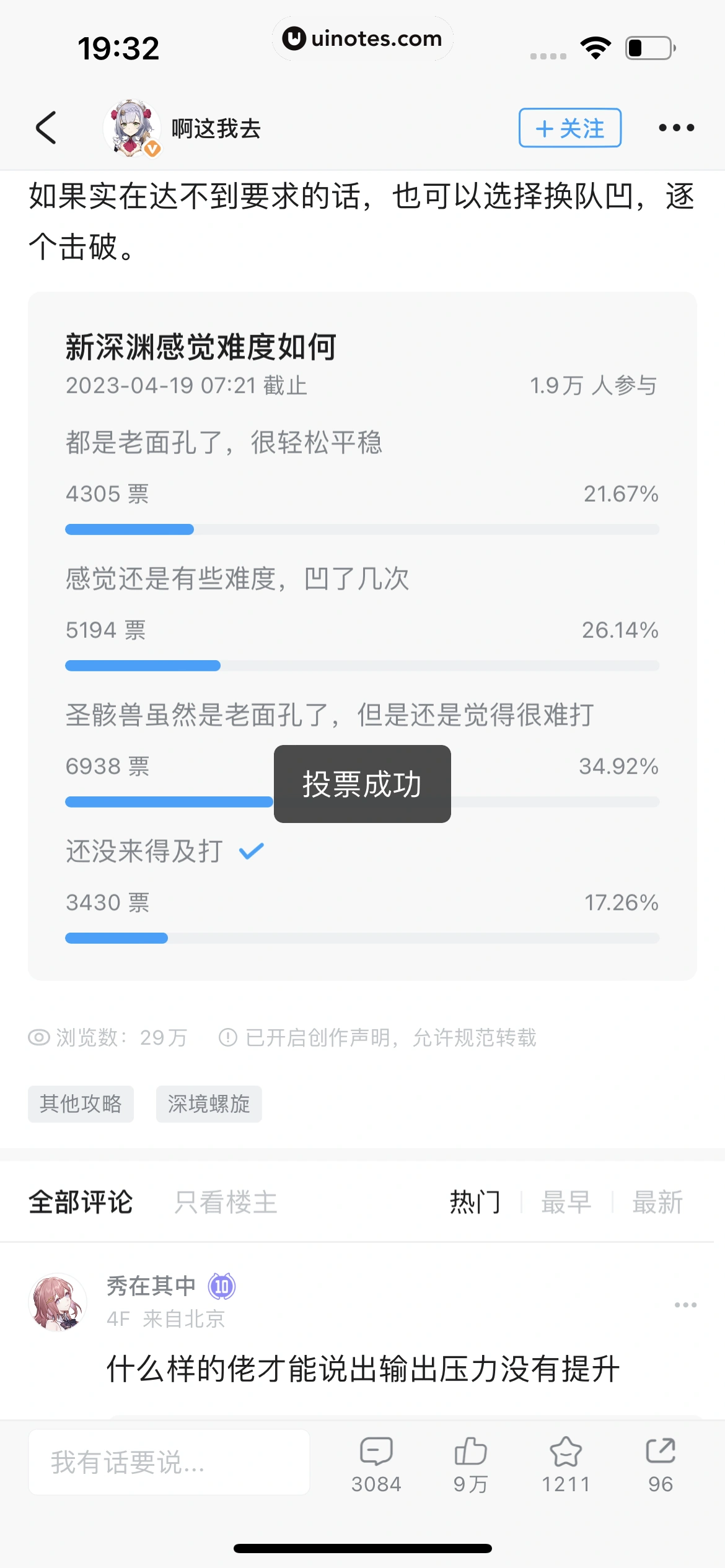Tap the thumbs-up like icon
The image size is (725, 1568).
pyautogui.click(x=471, y=1451)
